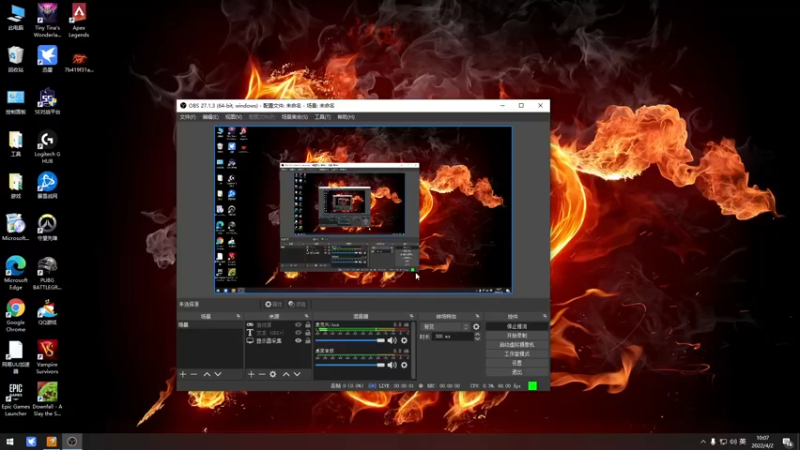Open the scene transition properties gear
The width and height of the screenshot is (800, 450).
click(476, 327)
